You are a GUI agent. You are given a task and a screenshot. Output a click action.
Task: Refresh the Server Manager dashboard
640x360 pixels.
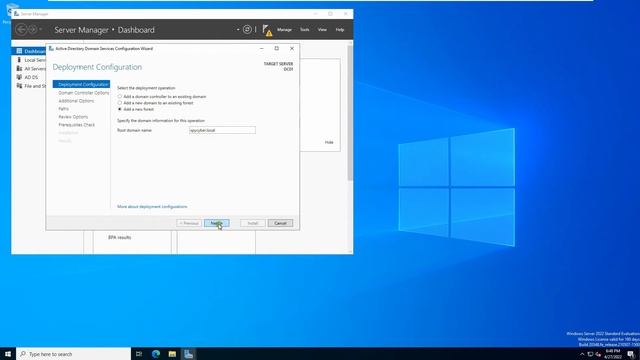pyautogui.click(x=247, y=29)
